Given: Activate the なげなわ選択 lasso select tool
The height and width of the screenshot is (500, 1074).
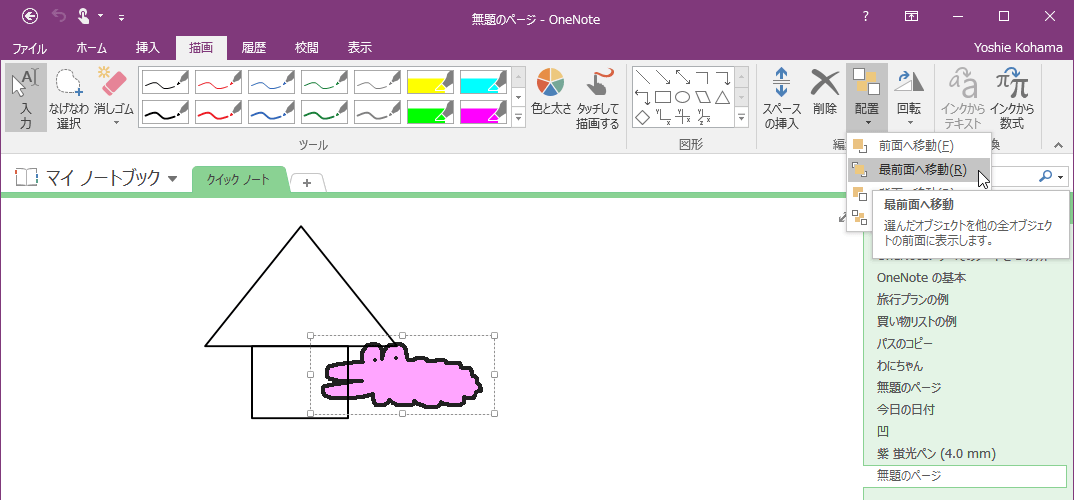Looking at the screenshot, I should (68, 98).
